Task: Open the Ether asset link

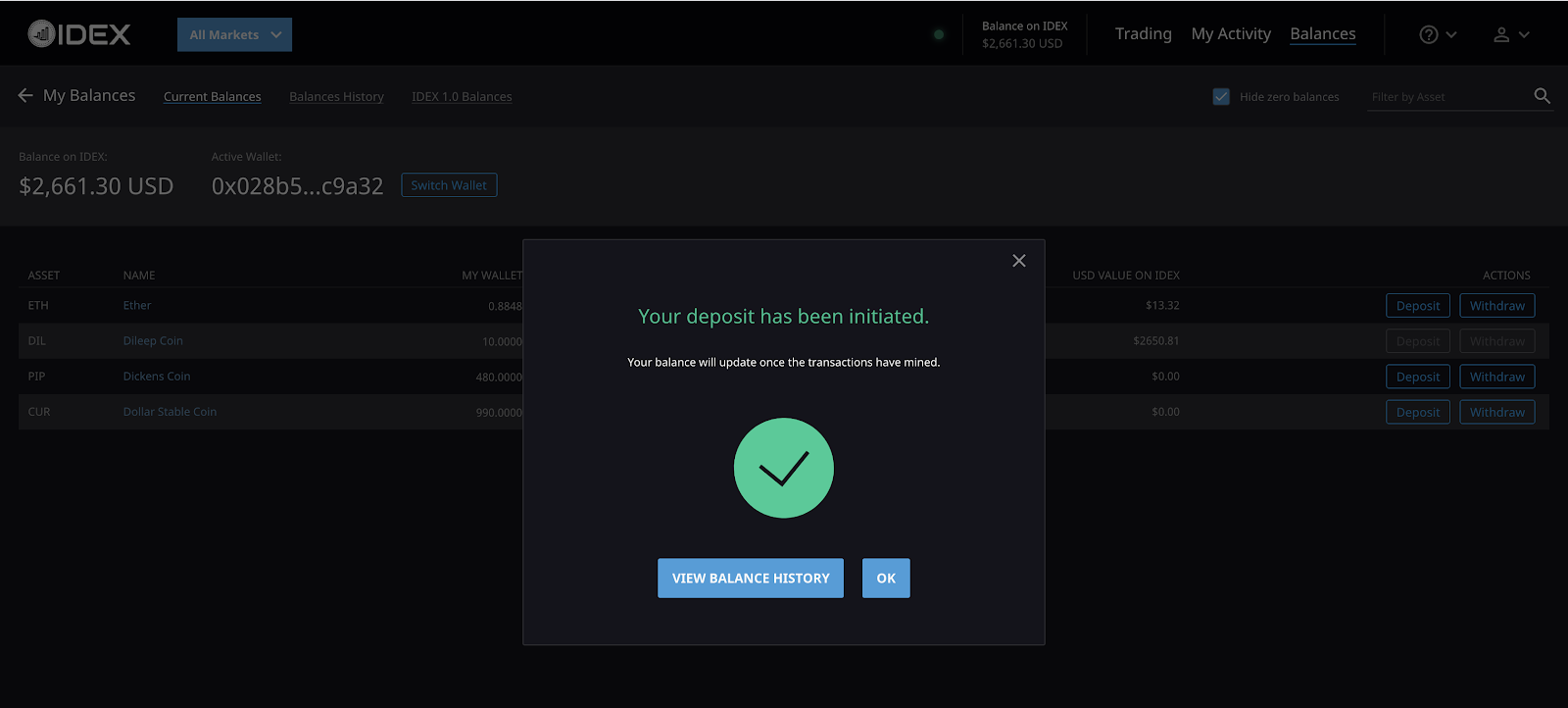Action: coord(137,306)
